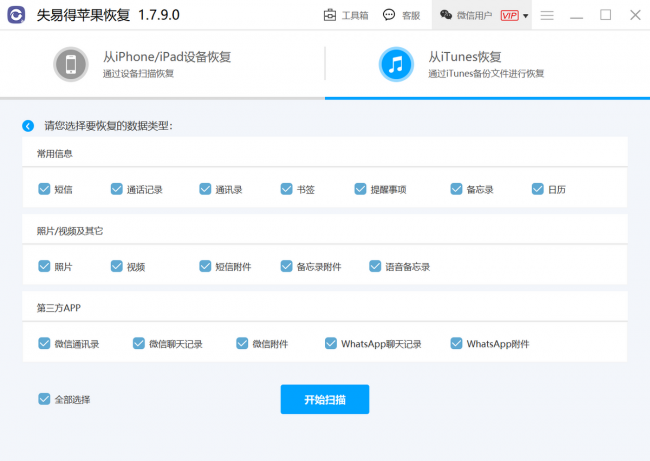Click 通过iTunes备份文件进行恢复 subtitle text
The height and width of the screenshot is (461, 650).
coord(486,74)
